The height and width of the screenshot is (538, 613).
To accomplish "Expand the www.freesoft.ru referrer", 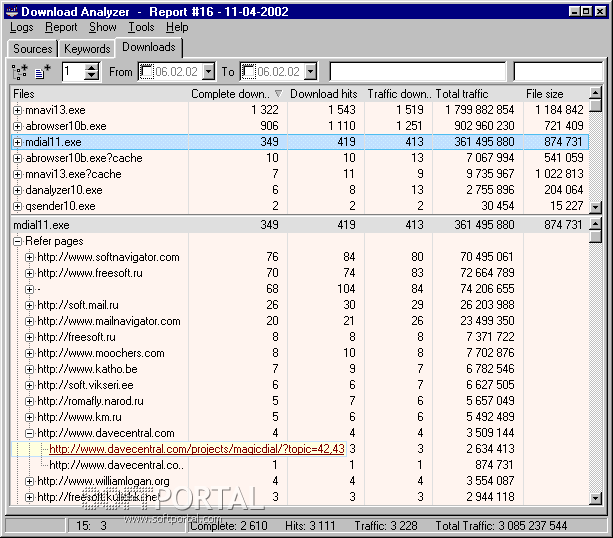I will [29, 273].
